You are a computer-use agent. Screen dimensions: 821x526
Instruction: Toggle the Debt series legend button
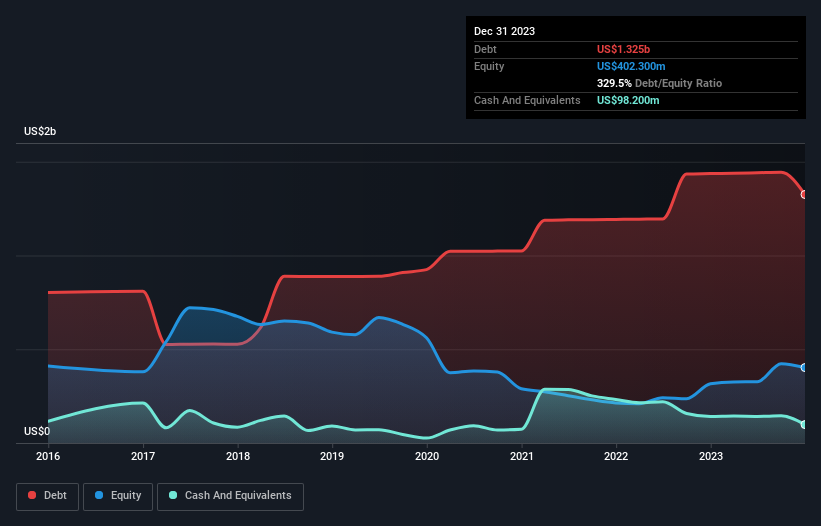pos(48,496)
